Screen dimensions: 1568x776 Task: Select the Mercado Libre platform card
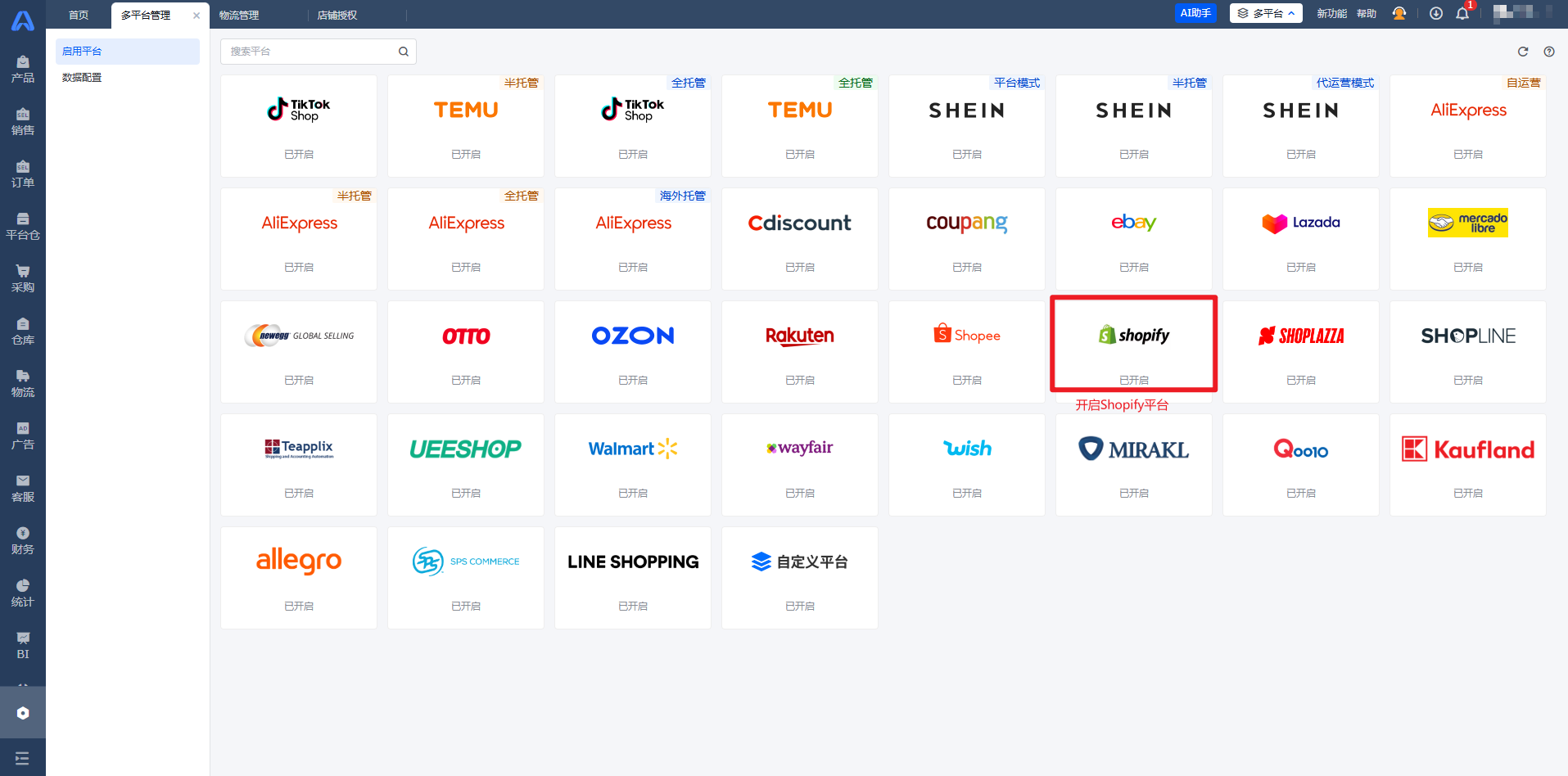[x=1468, y=239]
